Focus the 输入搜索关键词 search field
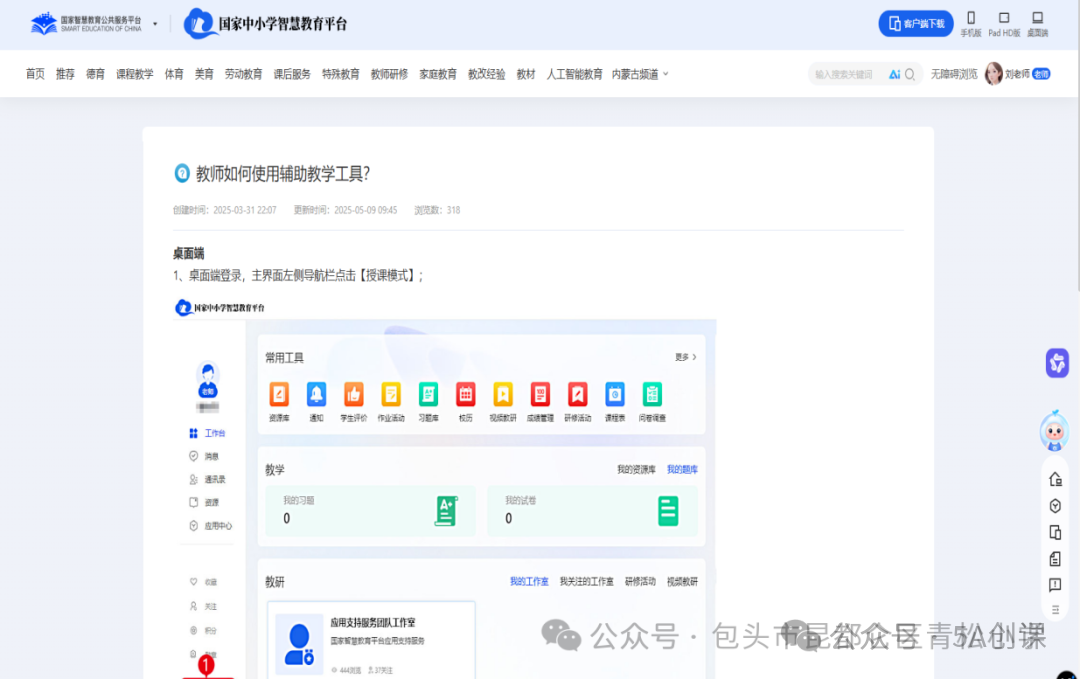The height and width of the screenshot is (679, 1080). pyautogui.click(x=845, y=74)
